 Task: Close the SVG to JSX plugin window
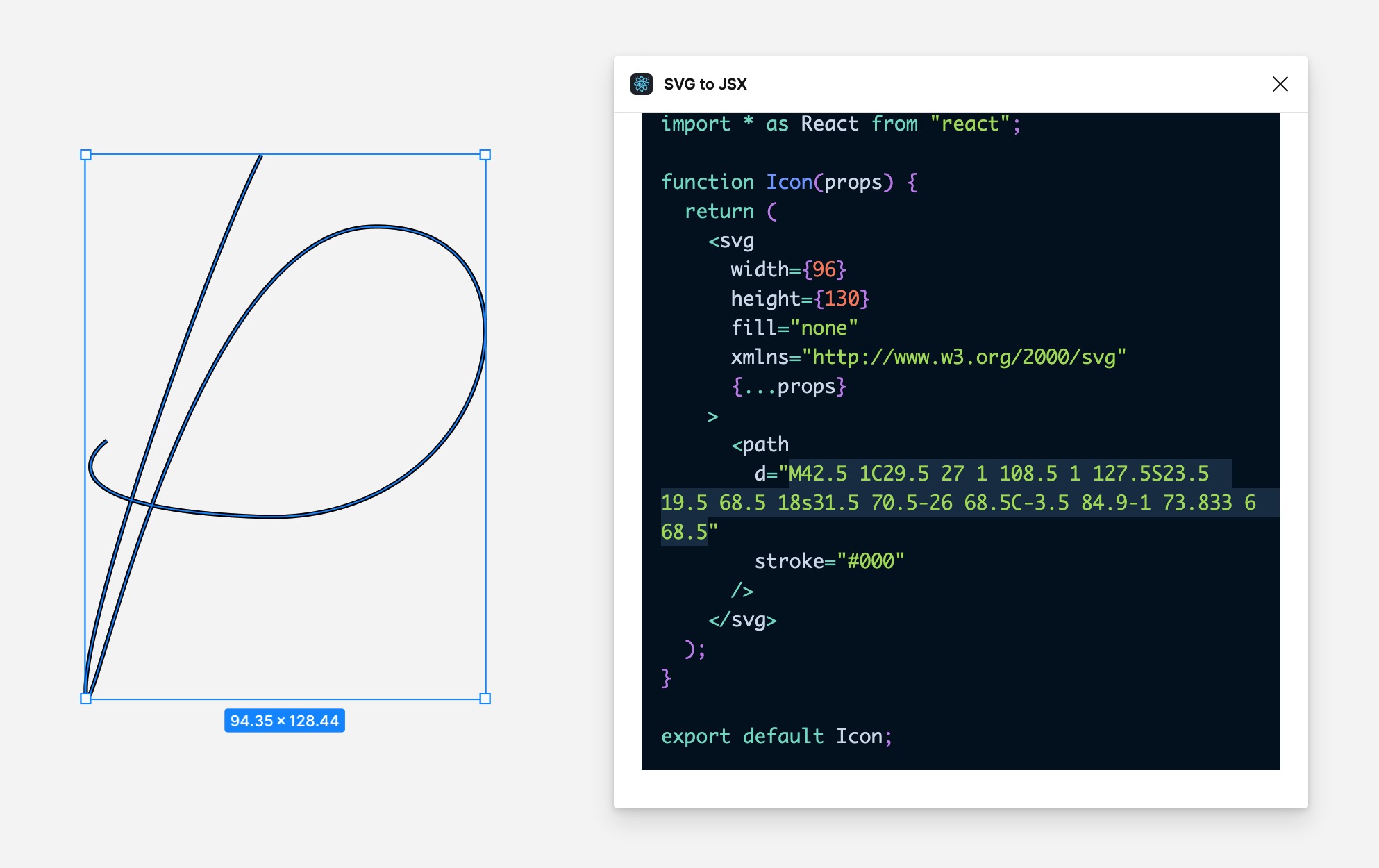click(1280, 84)
